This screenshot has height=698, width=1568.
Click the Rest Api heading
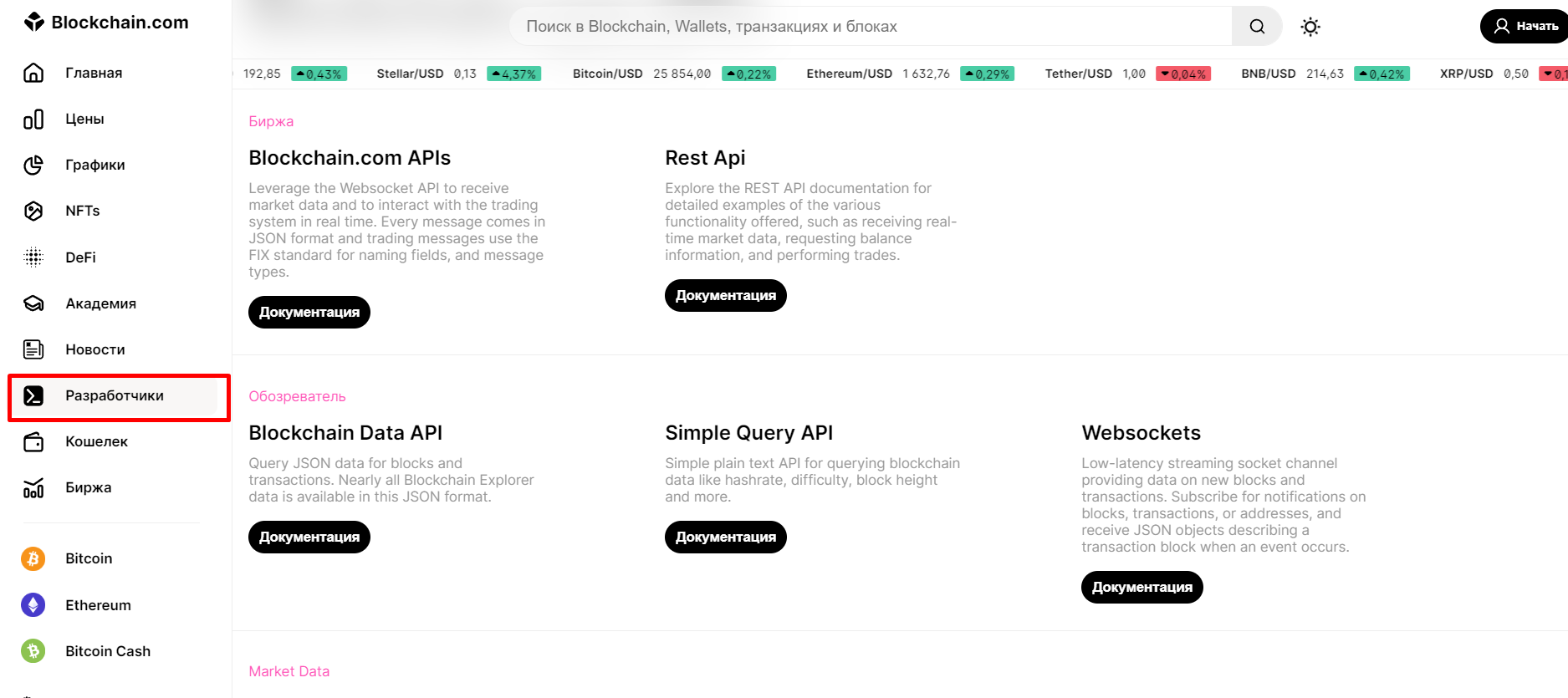[x=705, y=158]
